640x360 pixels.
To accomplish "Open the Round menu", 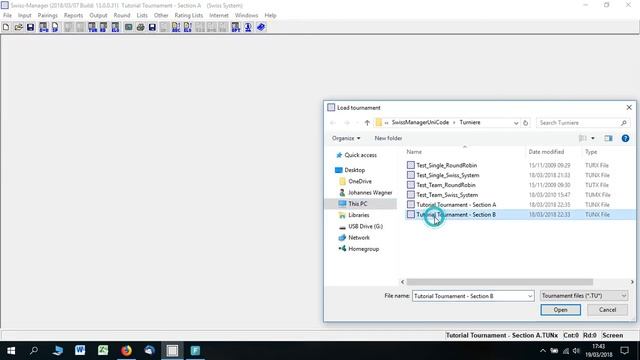I will click(x=122, y=16).
